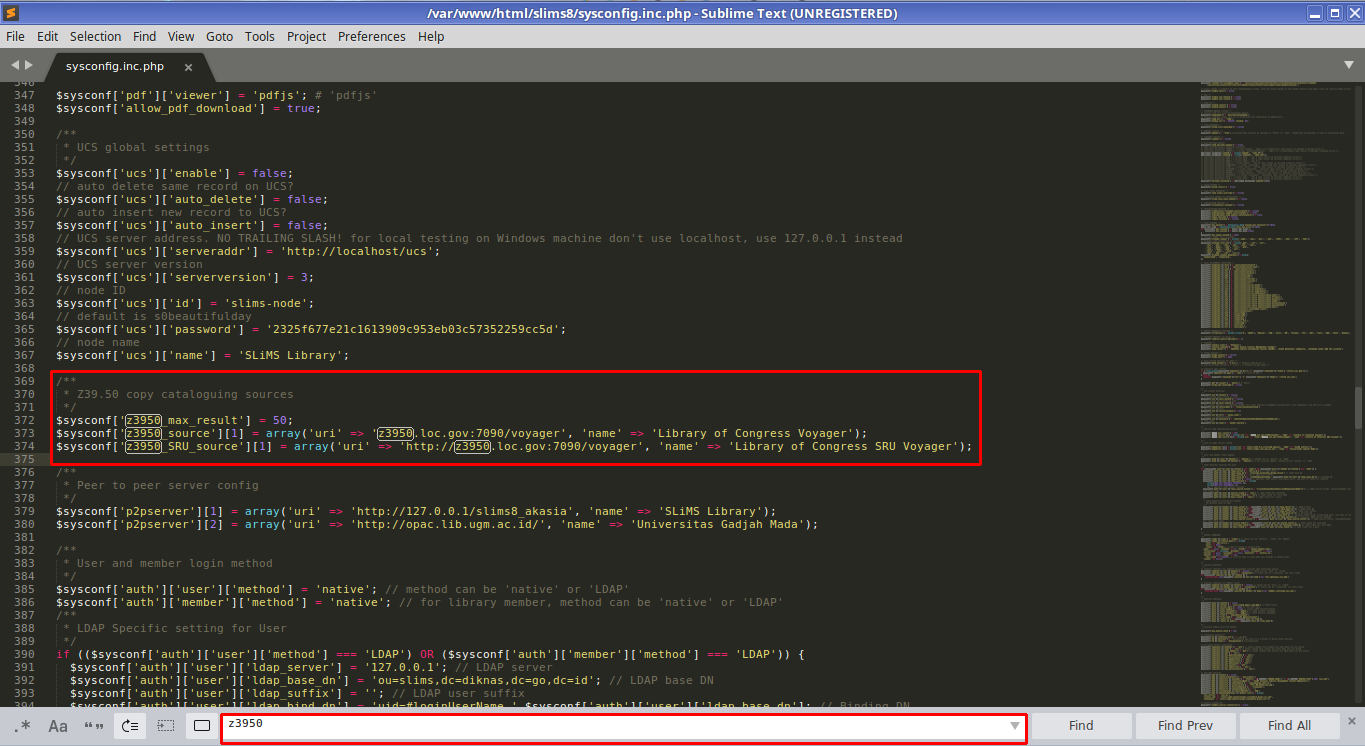Click the 'User and member login method' comment
Screen dimensions: 1365x746
coord(175,563)
